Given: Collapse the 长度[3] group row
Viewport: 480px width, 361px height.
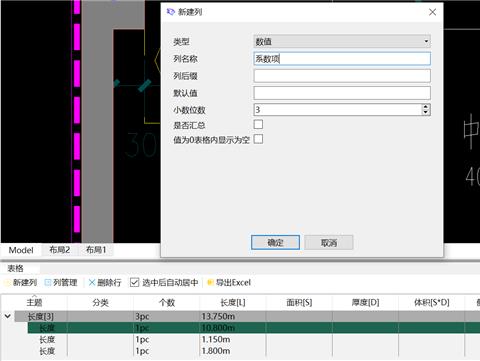Looking at the screenshot, I should 8,316.
